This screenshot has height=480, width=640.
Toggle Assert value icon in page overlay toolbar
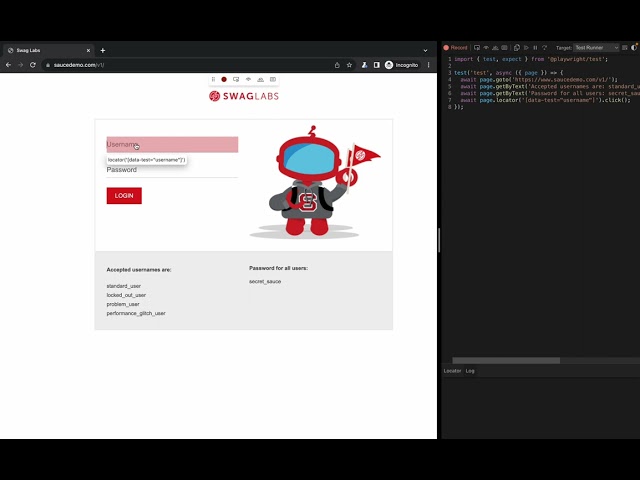[x=273, y=80]
